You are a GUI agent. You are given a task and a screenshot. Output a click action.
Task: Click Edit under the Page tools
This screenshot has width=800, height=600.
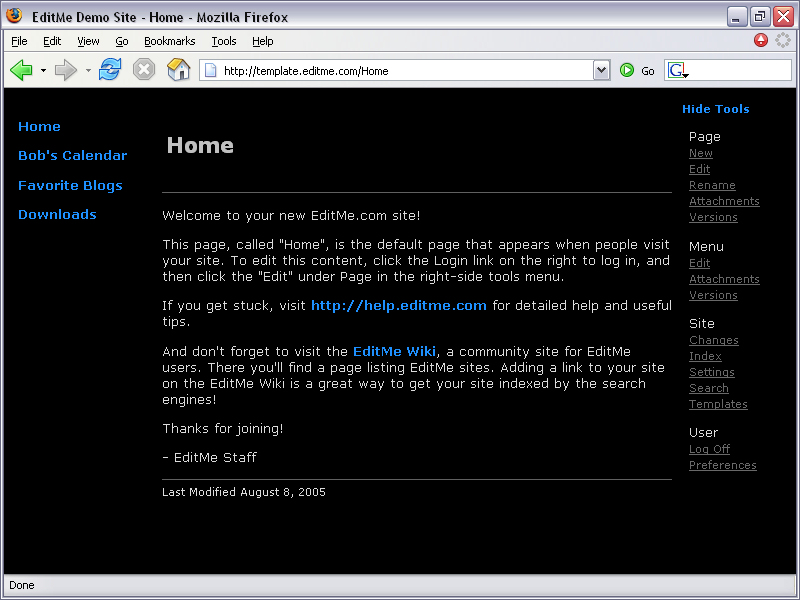(x=699, y=169)
